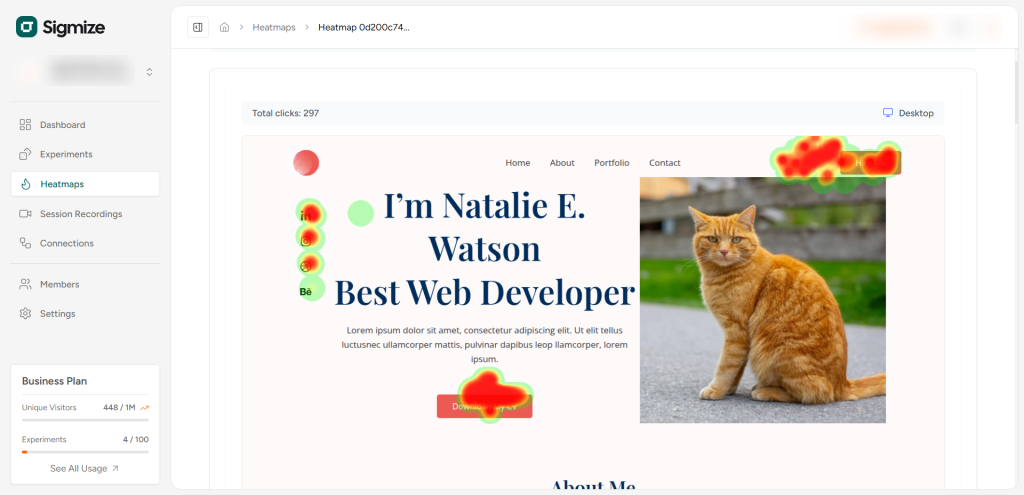Click the Best Web Developer headline

point(485,293)
